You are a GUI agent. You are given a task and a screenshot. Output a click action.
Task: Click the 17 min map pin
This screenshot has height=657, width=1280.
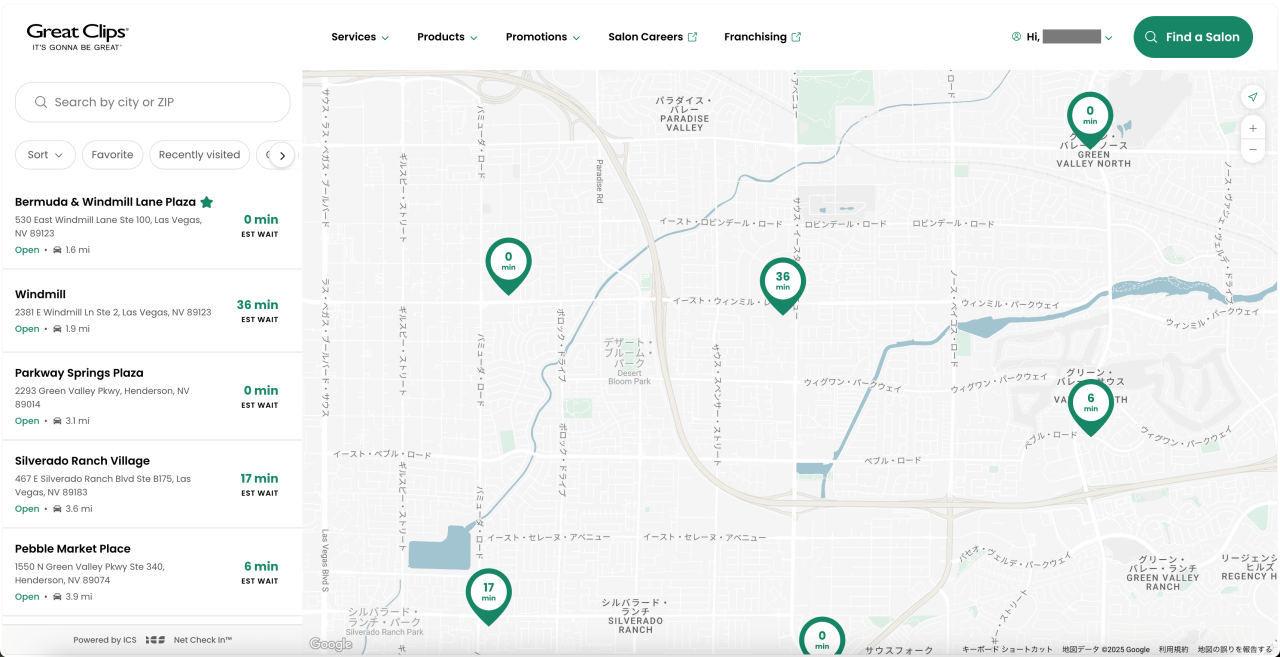[488, 595]
